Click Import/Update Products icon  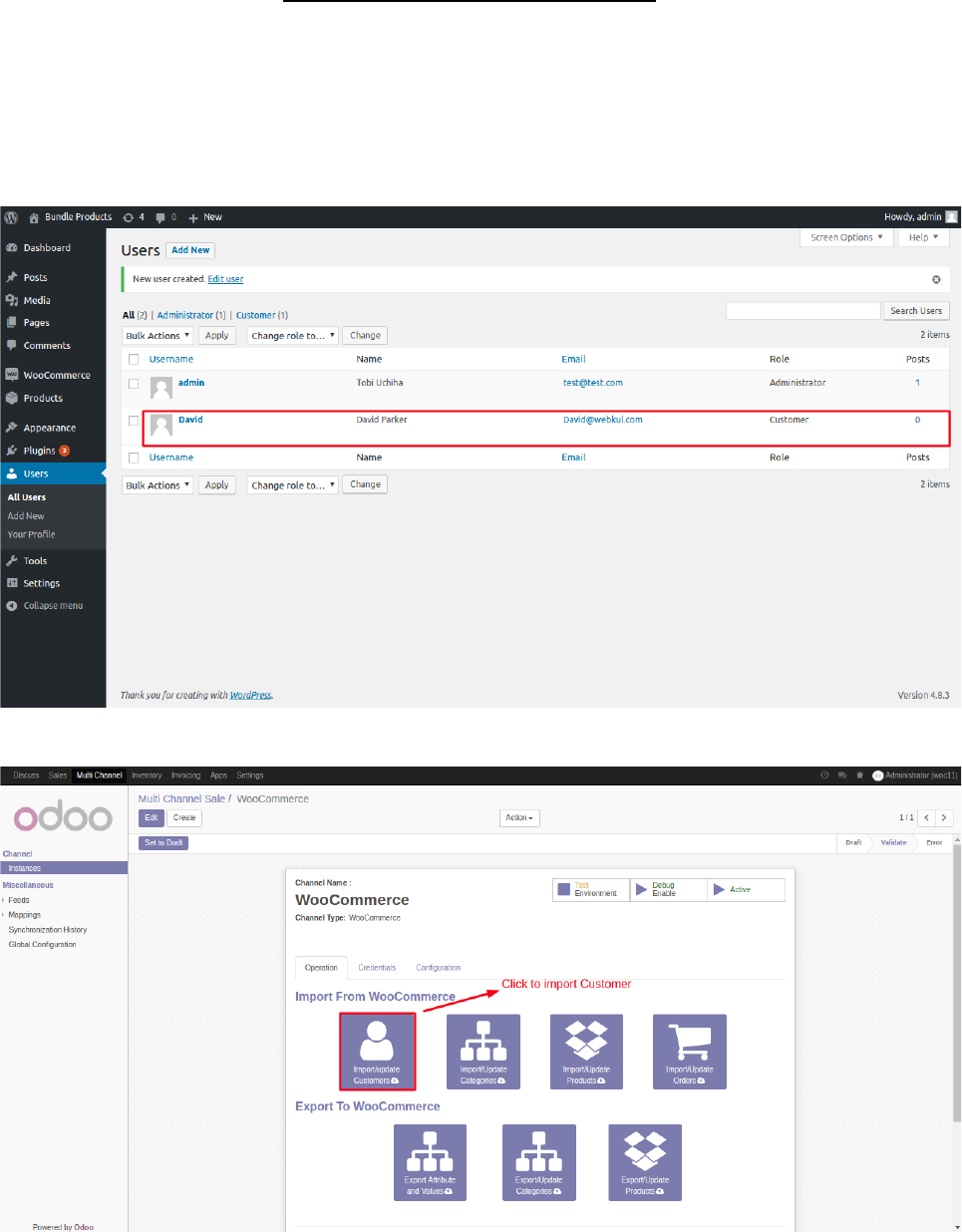(x=586, y=1052)
